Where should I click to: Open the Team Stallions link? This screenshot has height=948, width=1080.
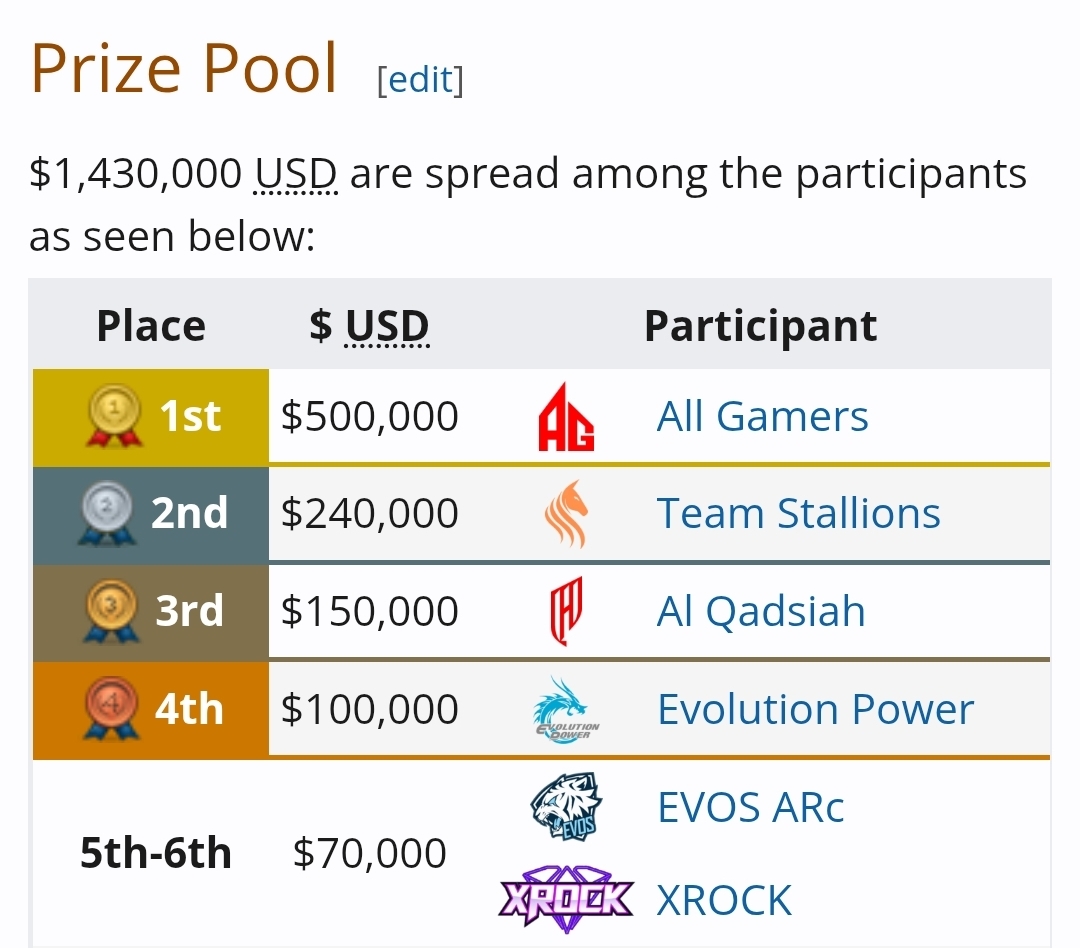798,514
